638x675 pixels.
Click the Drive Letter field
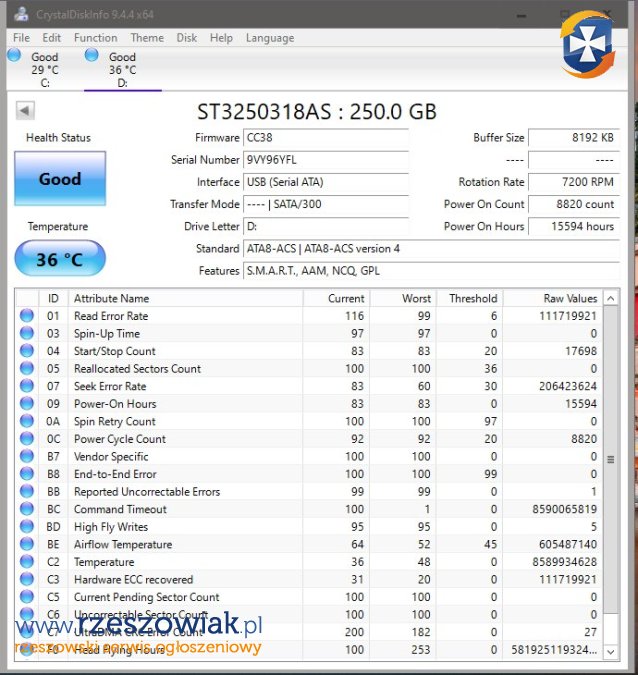pos(326,226)
